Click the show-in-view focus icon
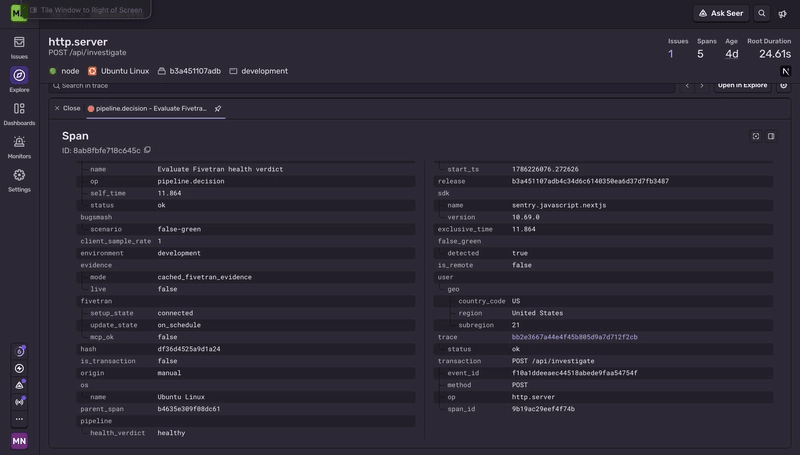 [x=756, y=136]
